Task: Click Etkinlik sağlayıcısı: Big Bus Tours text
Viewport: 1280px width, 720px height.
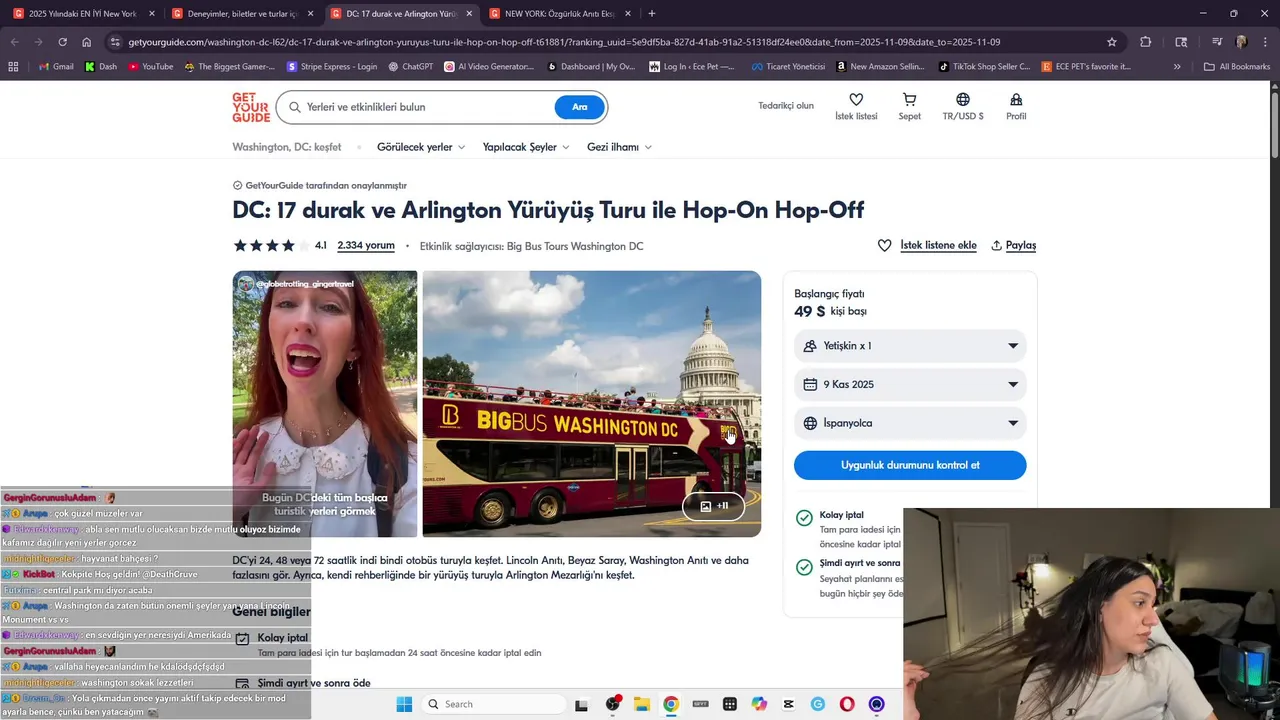Action: coord(531,246)
